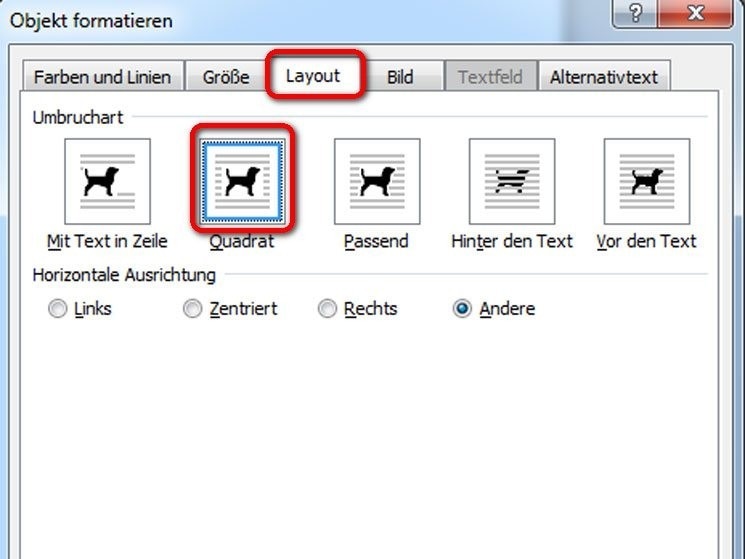Click the 'Vor den Text' label
The image size is (745, 559).
click(x=647, y=241)
